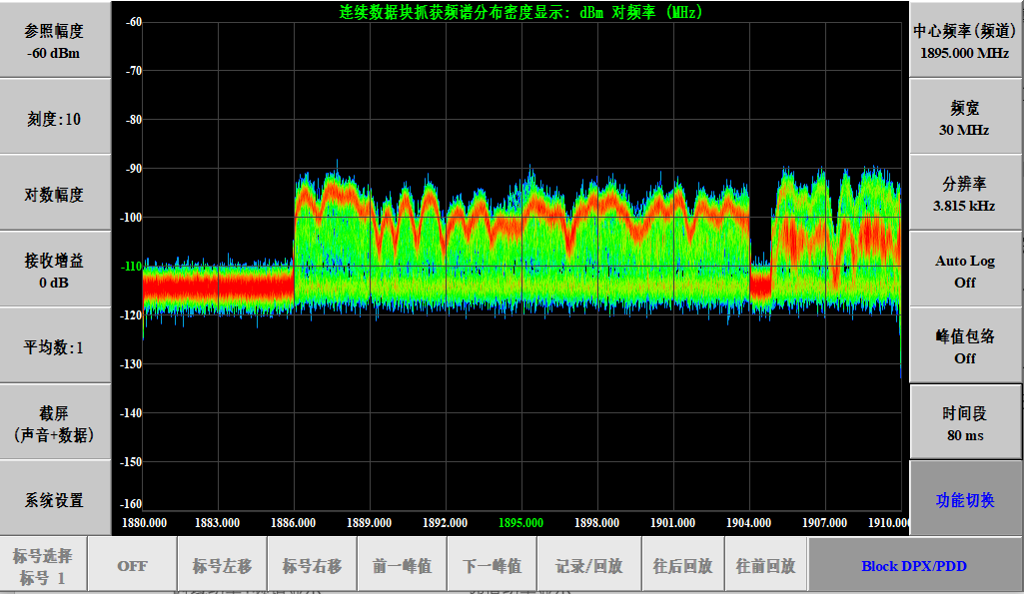Open 标号选择 标号 1 marker selector

pos(43,565)
